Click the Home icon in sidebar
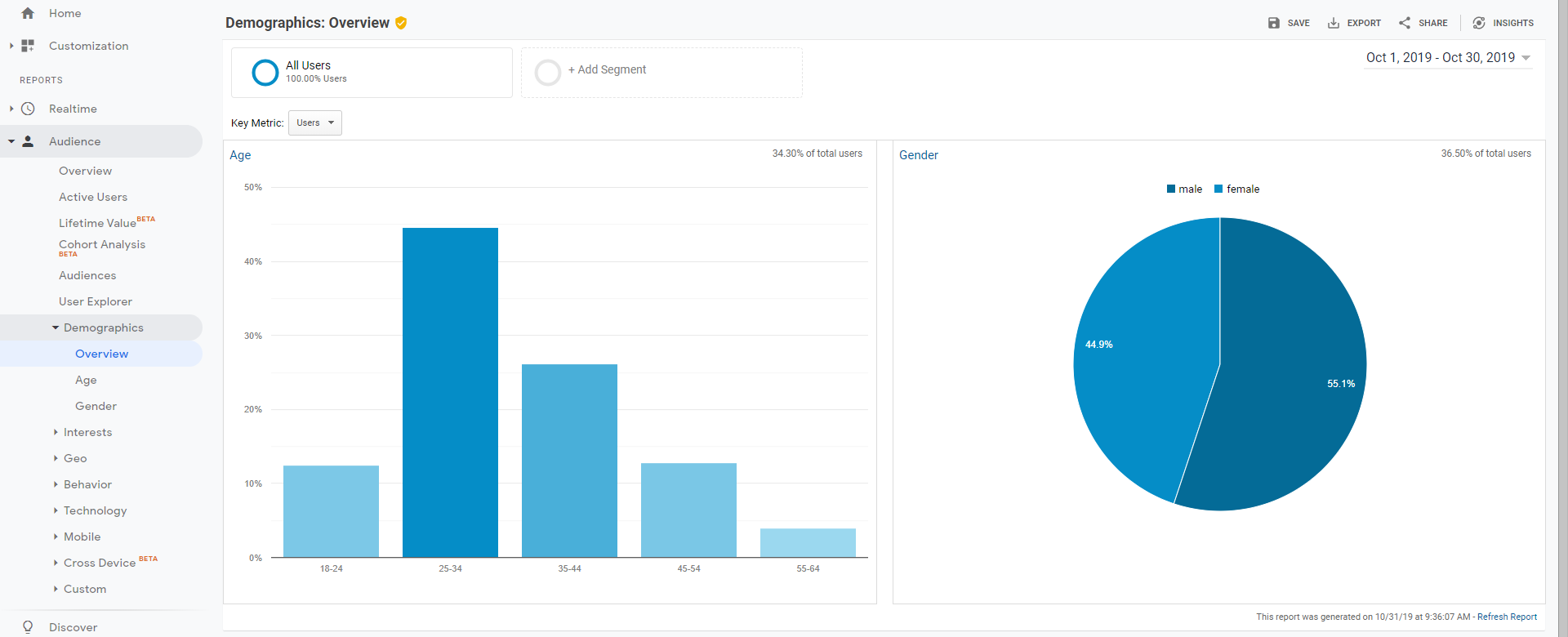The height and width of the screenshot is (637, 1568). pos(28,13)
